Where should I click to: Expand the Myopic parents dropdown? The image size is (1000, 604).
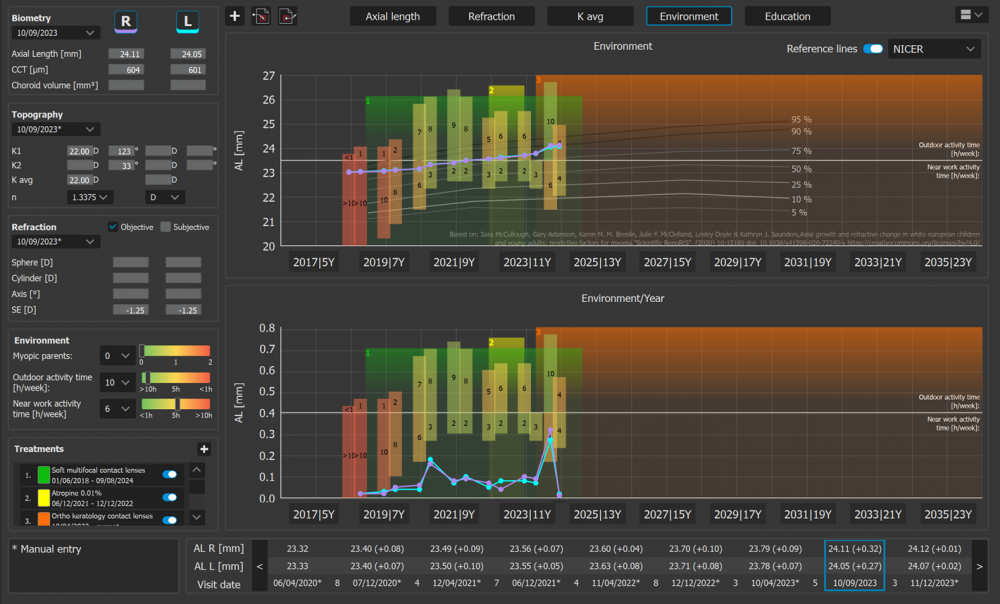click(x=117, y=356)
